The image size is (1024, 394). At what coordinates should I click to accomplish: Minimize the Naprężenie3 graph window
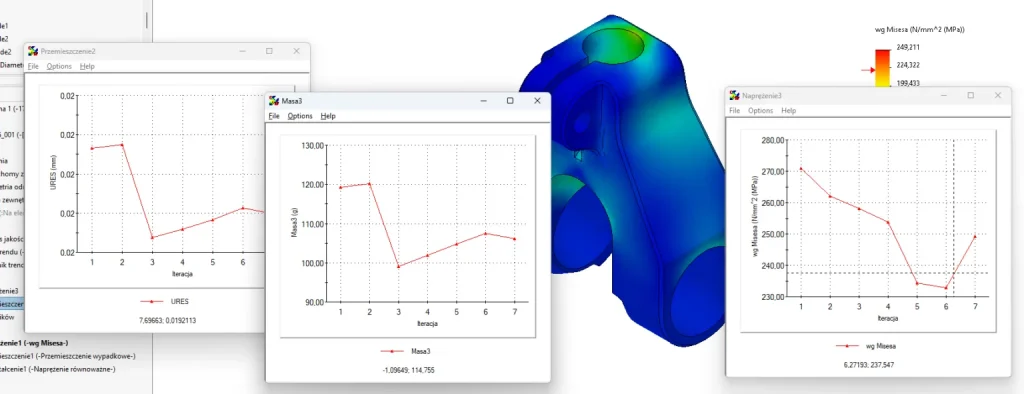(944, 95)
